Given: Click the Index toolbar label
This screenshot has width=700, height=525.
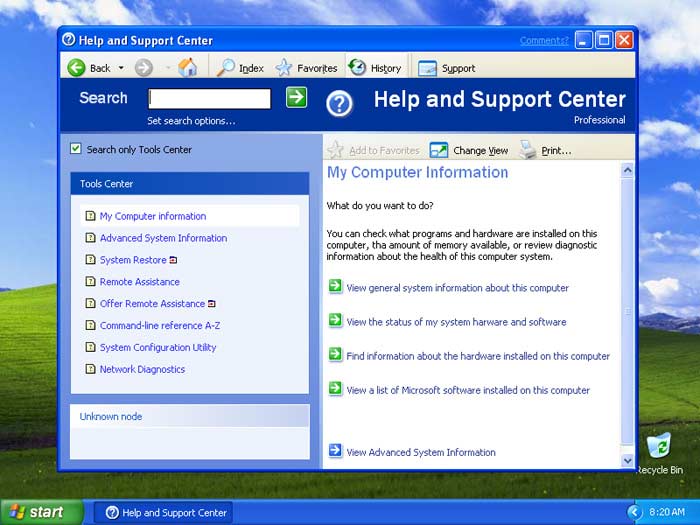Looking at the screenshot, I should tap(251, 68).
